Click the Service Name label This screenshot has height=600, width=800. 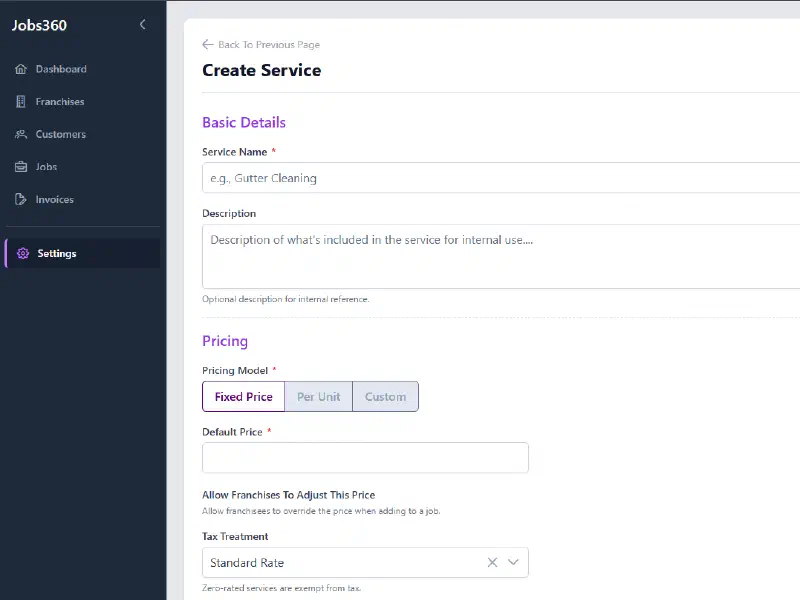coord(235,152)
